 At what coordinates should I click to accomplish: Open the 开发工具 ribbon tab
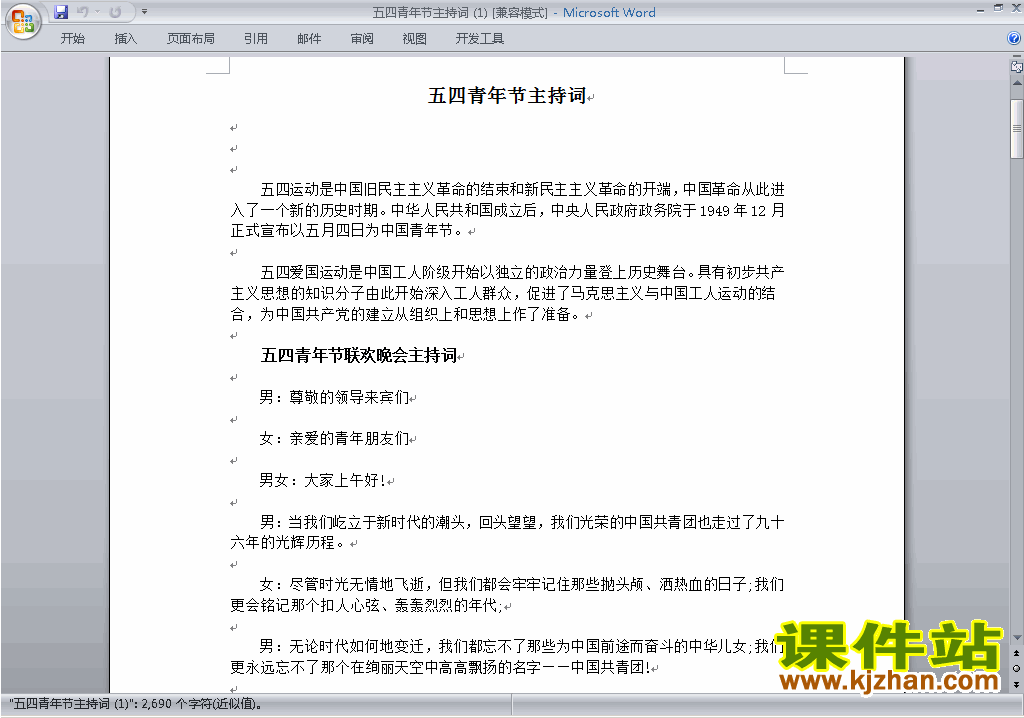(479, 39)
